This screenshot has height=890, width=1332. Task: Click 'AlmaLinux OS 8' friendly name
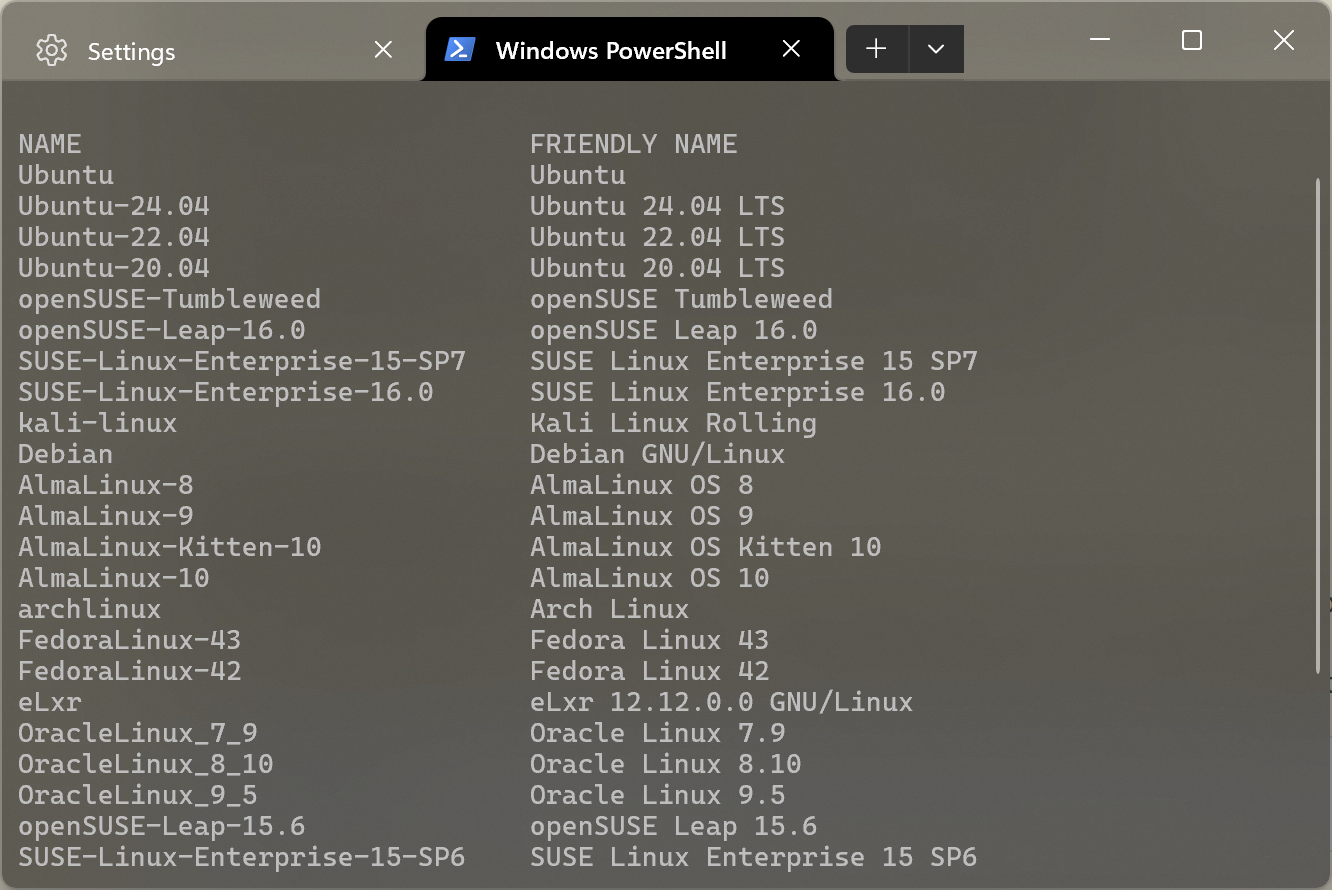tap(642, 485)
